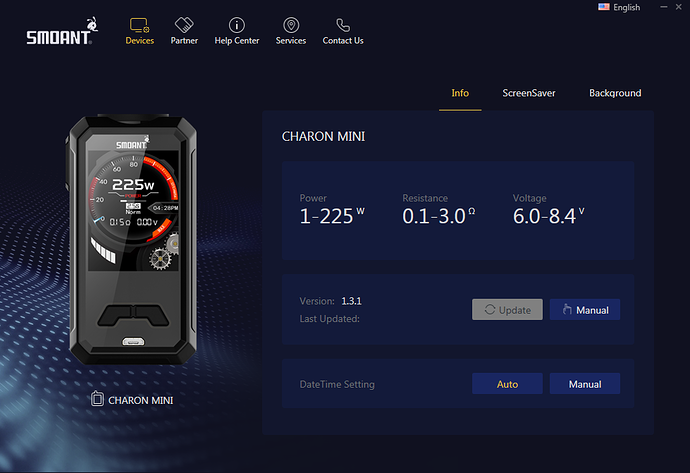The image size is (690, 473).
Task: Select the Partner menu label
Action: pos(184,40)
